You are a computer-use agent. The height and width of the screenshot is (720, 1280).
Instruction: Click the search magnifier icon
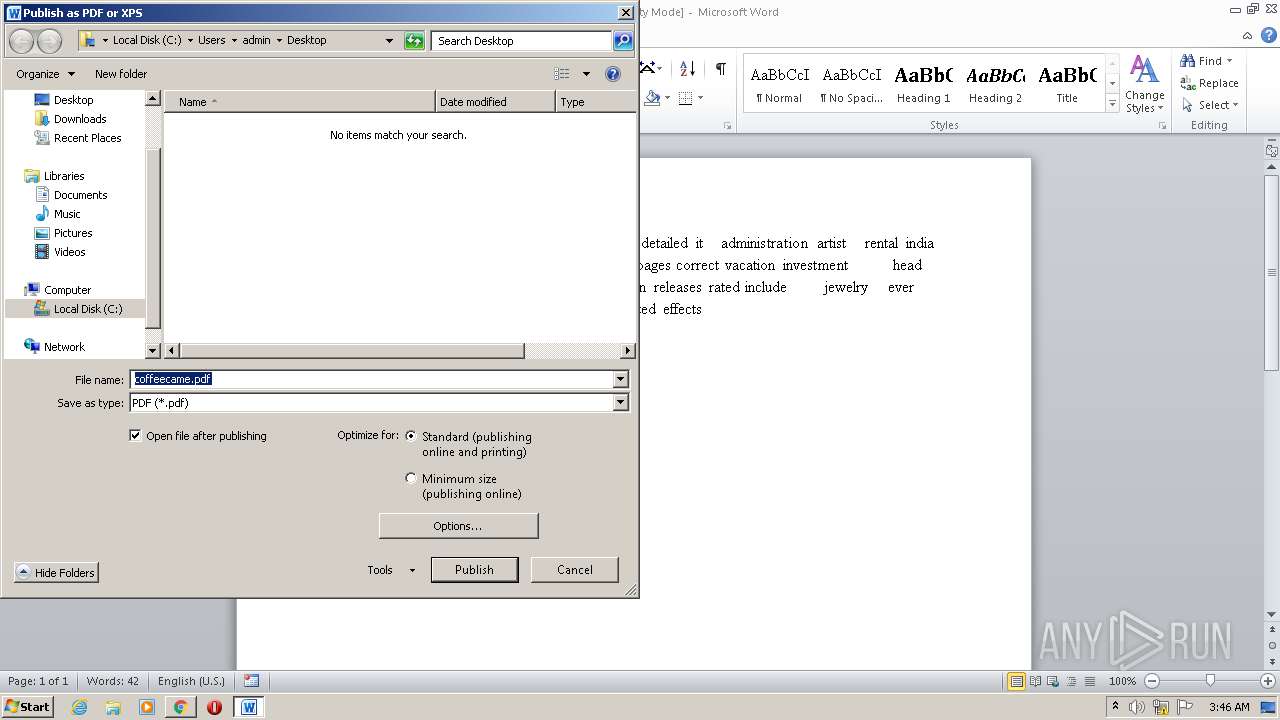(x=623, y=41)
